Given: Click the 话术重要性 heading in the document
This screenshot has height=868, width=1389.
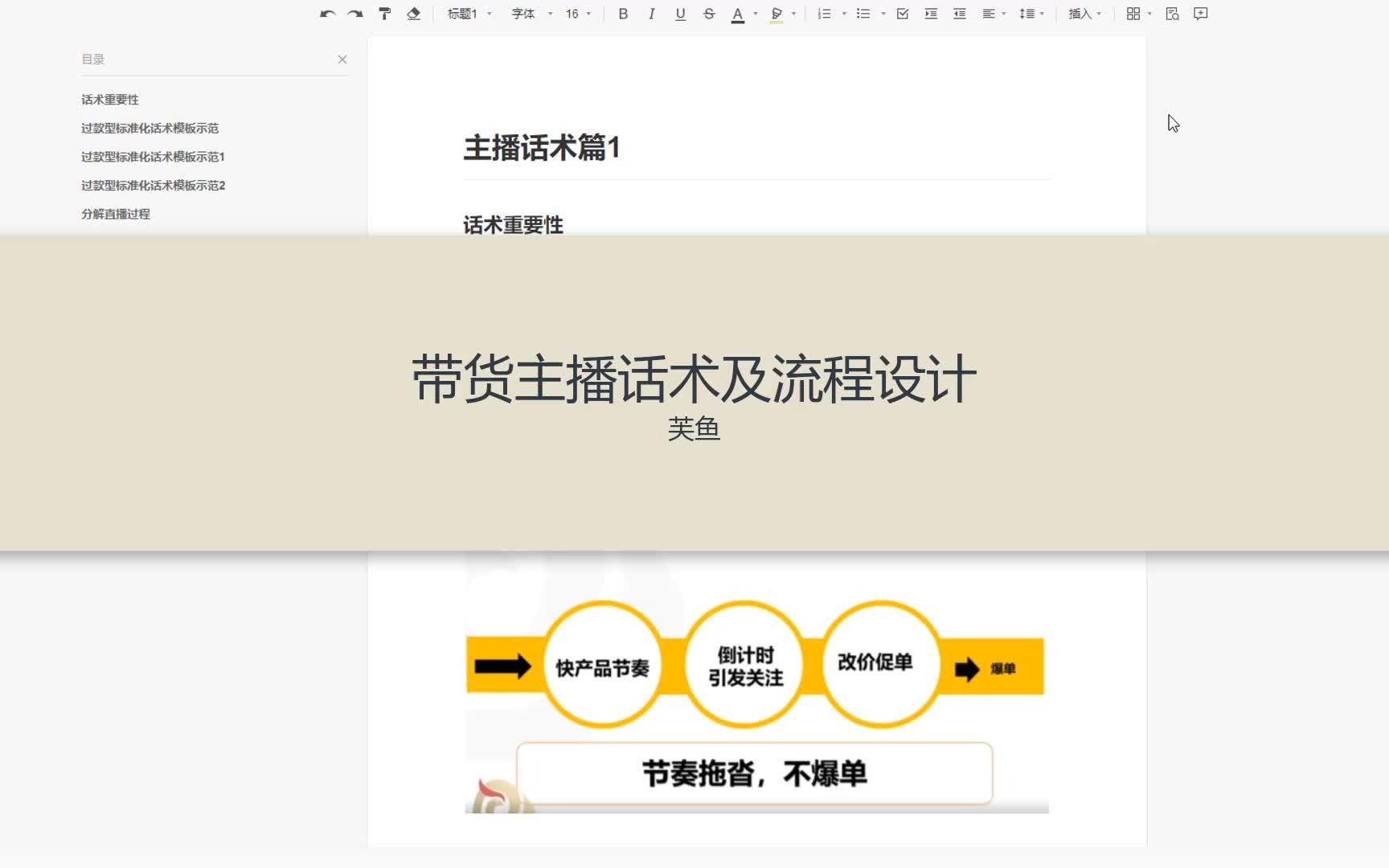Looking at the screenshot, I should [x=513, y=225].
